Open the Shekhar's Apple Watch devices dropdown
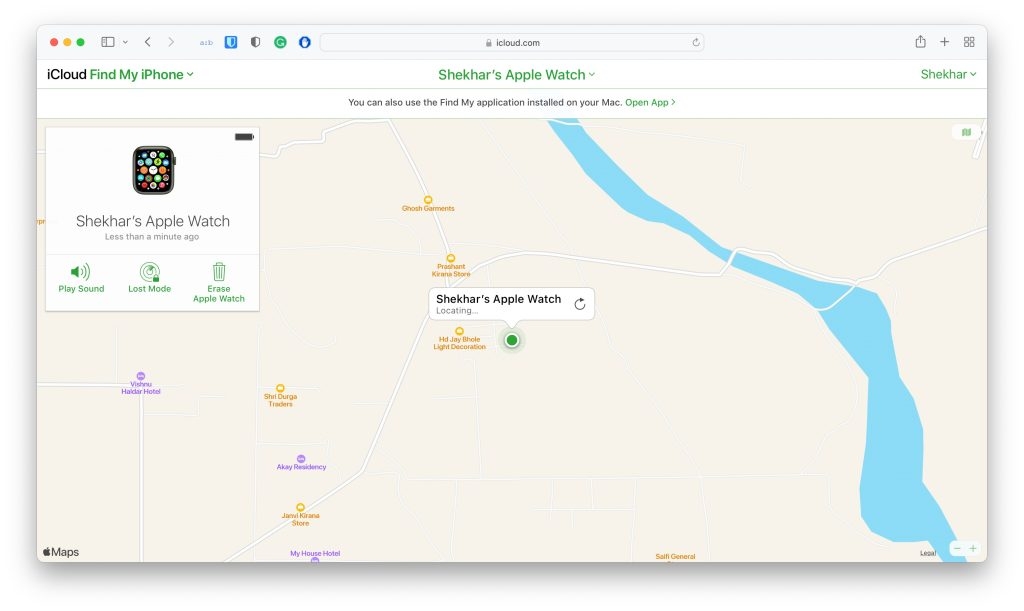This screenshot has width=1024, height=611. click(517, 75)
